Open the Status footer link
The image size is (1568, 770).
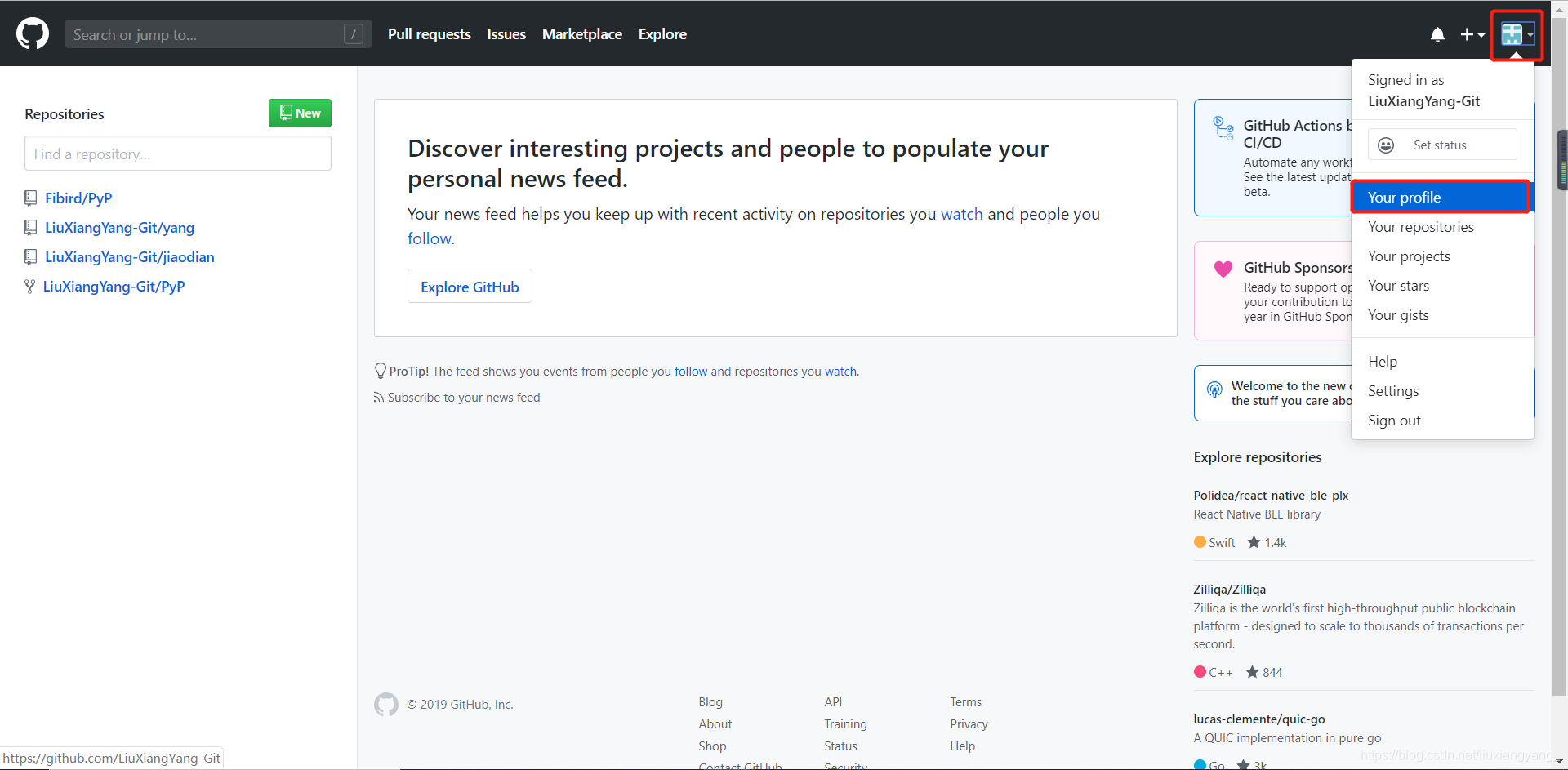click(840, 746)
